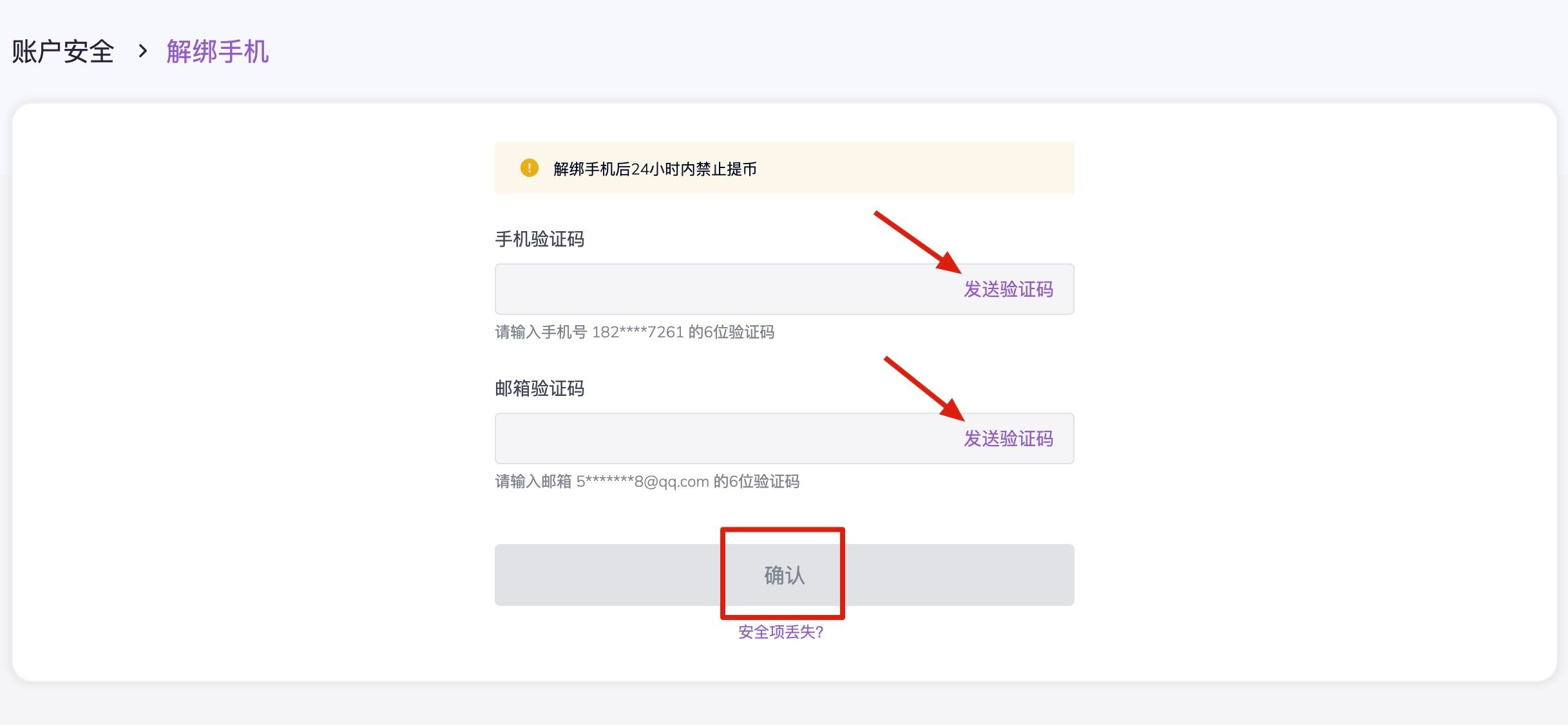Screen dimensions: 1568x725
Task: Focus the phone verification code input
Action: tap(722, 289)
